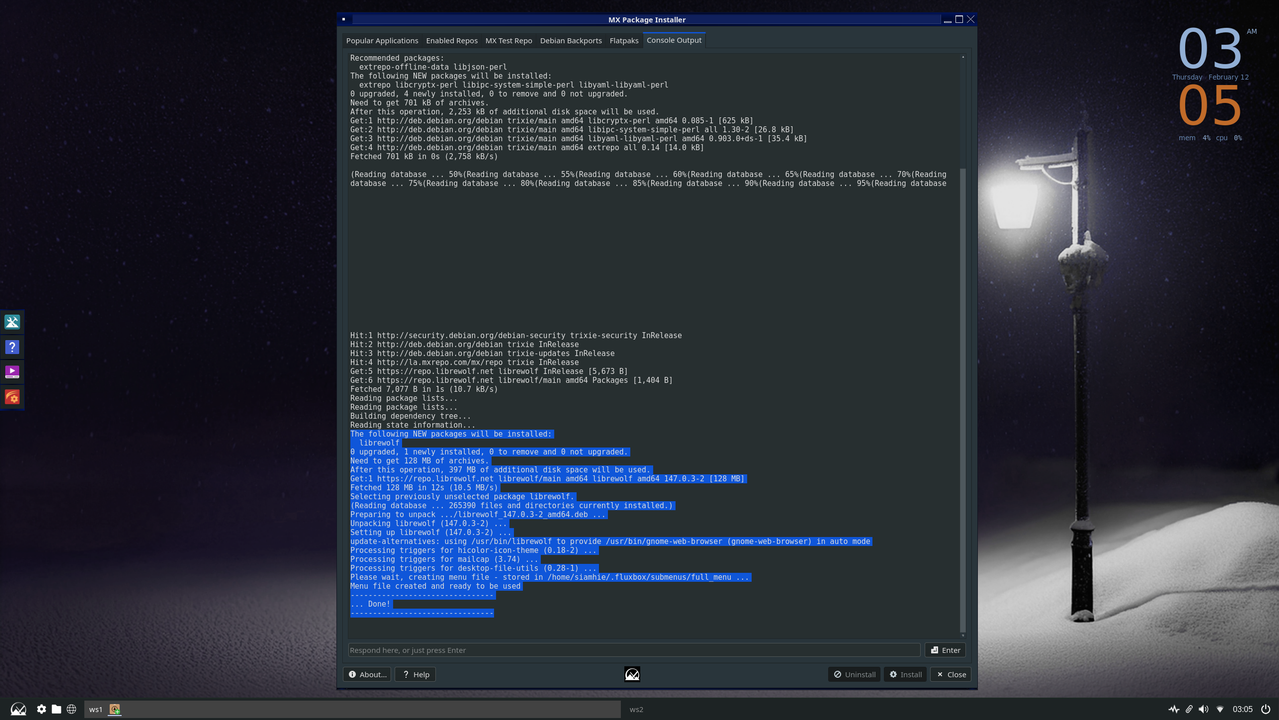Open the Help button
The image size is (1279, 720).
point(415,674)
